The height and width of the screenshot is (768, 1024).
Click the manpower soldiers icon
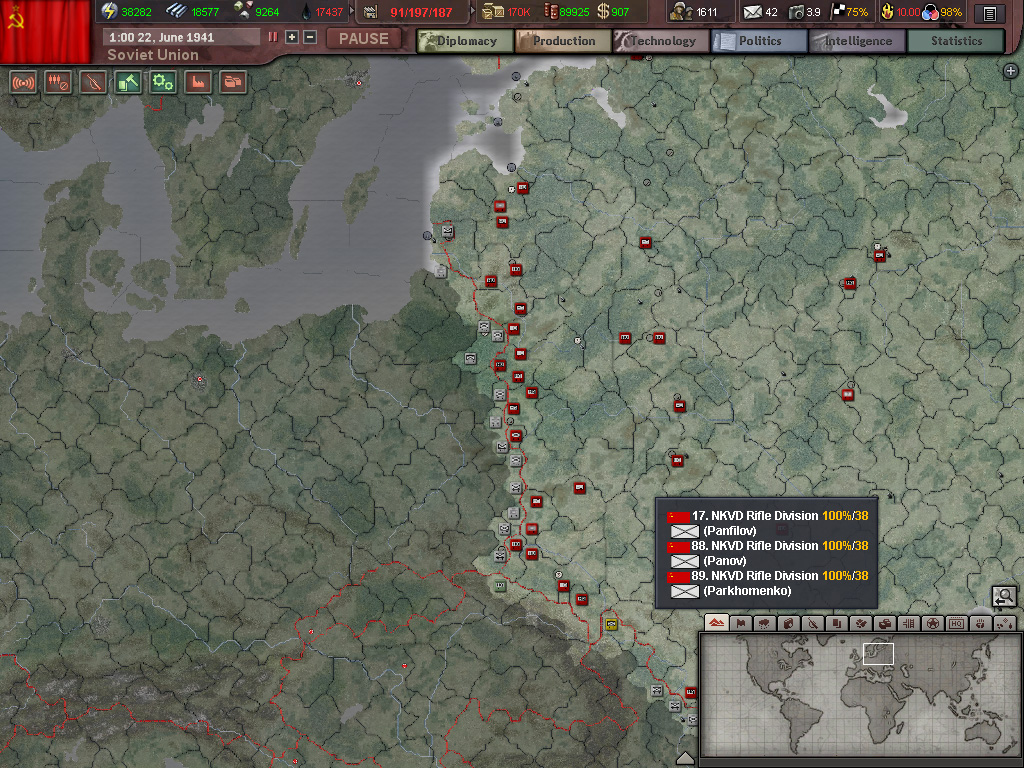[x=681, y=11]
